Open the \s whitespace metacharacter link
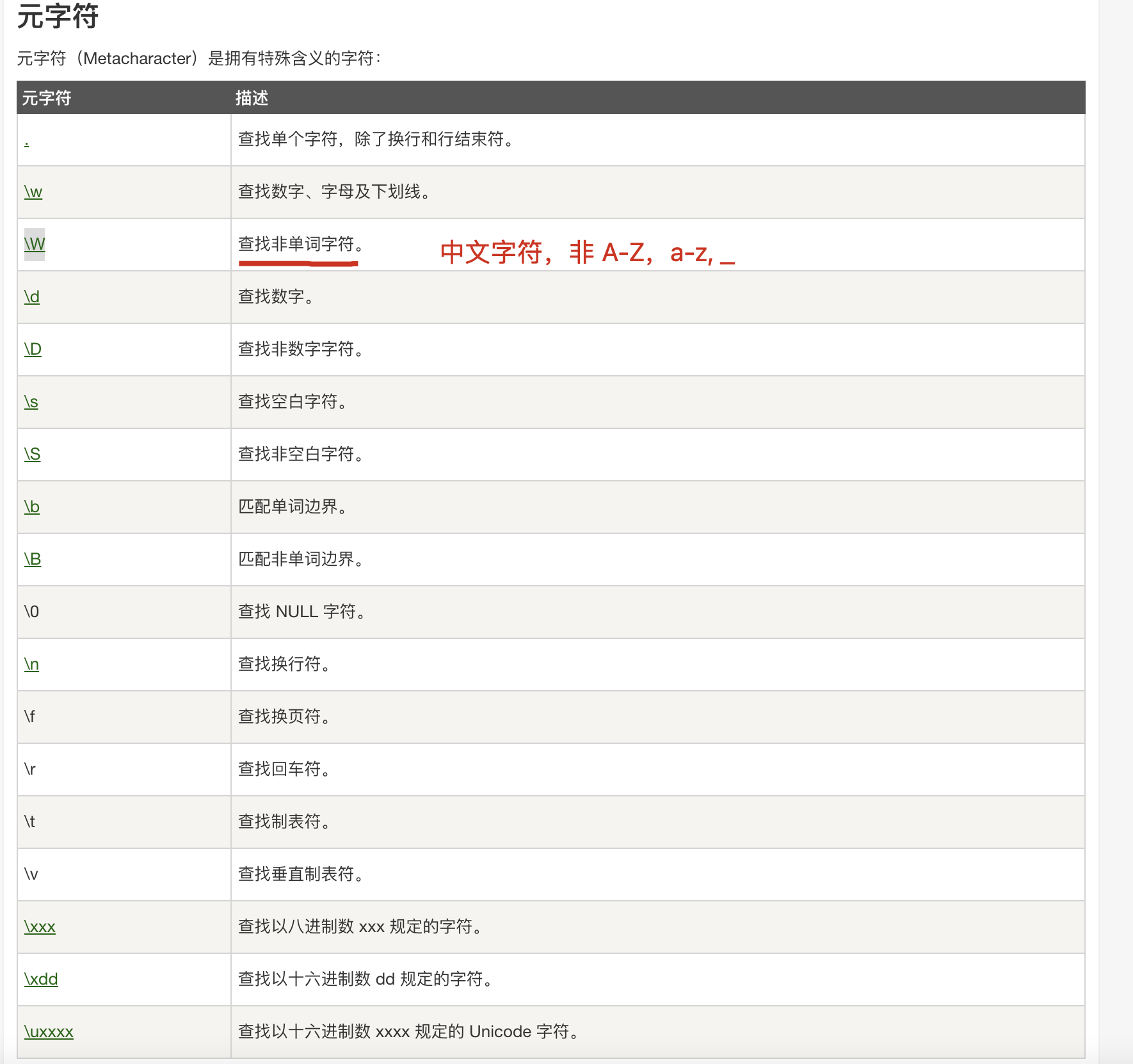Screen dimensions: 1133x1064 pos(31,401)
